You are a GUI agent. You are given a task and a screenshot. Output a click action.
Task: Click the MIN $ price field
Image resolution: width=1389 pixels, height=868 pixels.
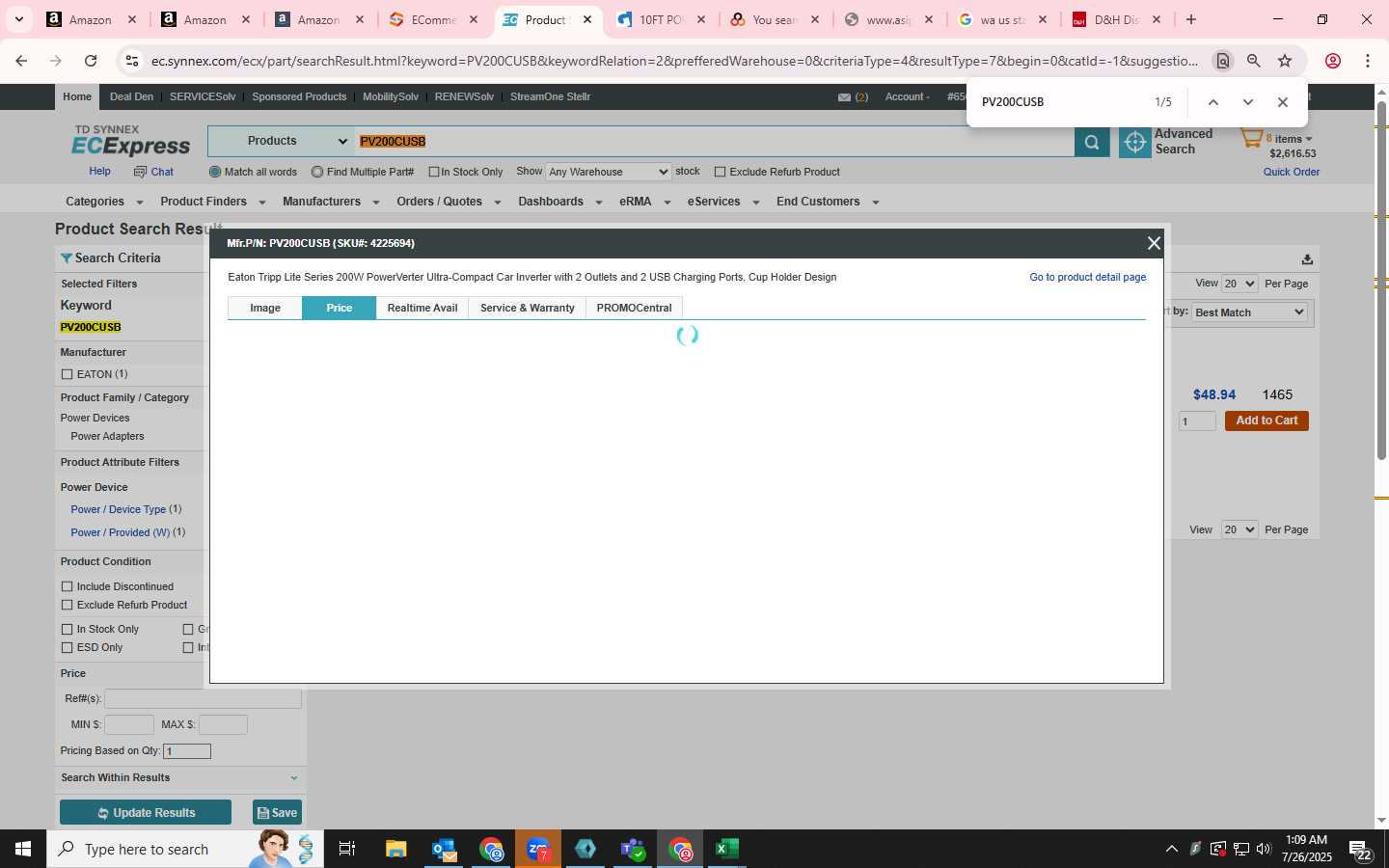click(x=129, y=724)
